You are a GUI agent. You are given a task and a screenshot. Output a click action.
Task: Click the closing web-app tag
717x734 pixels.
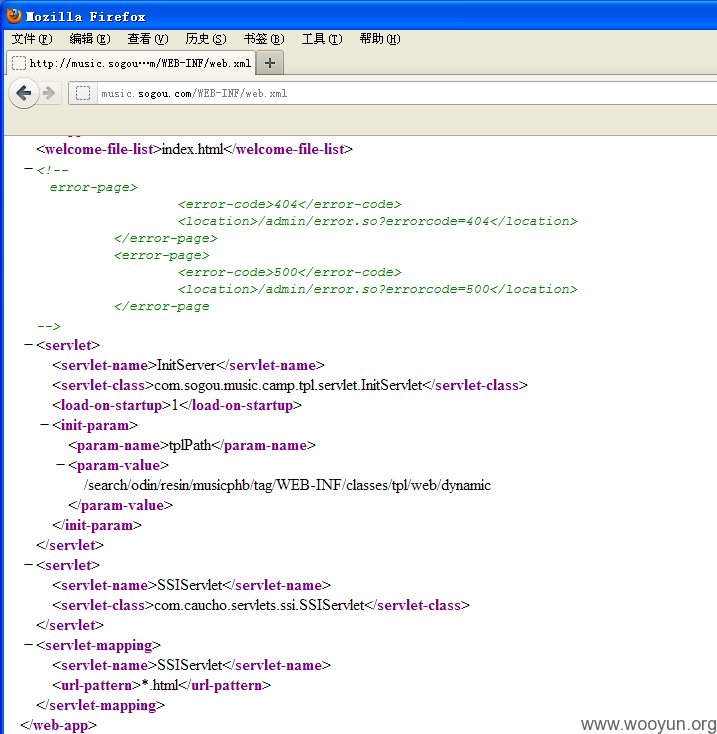point(59,725)
